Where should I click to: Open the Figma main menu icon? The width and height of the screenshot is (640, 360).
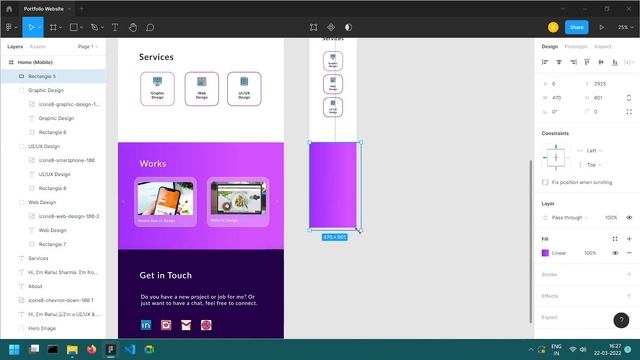[9, 27]
